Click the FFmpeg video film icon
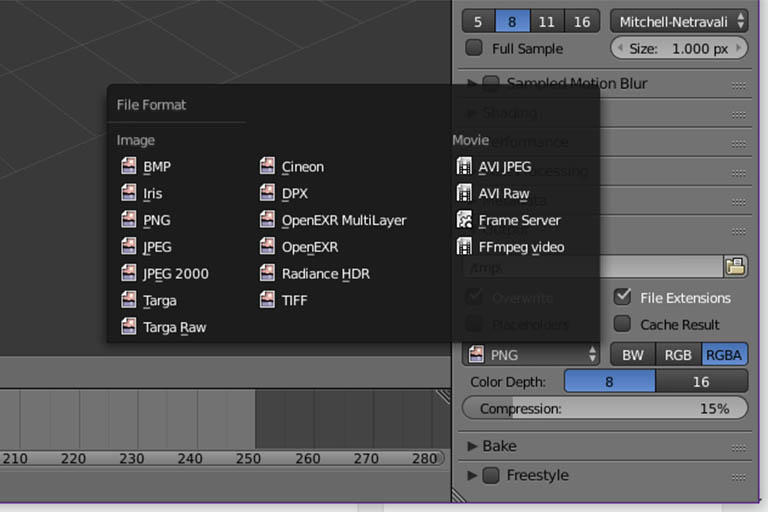The width and height of the screenshot is (768, 512). tap(464, 246)
